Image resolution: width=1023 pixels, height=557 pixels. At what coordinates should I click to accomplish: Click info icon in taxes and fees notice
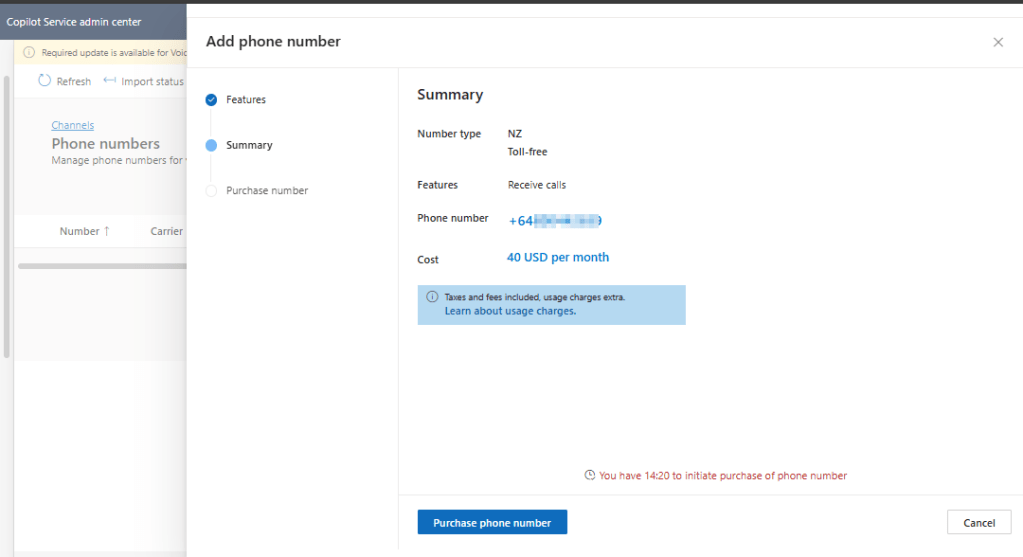click(432, 297)
